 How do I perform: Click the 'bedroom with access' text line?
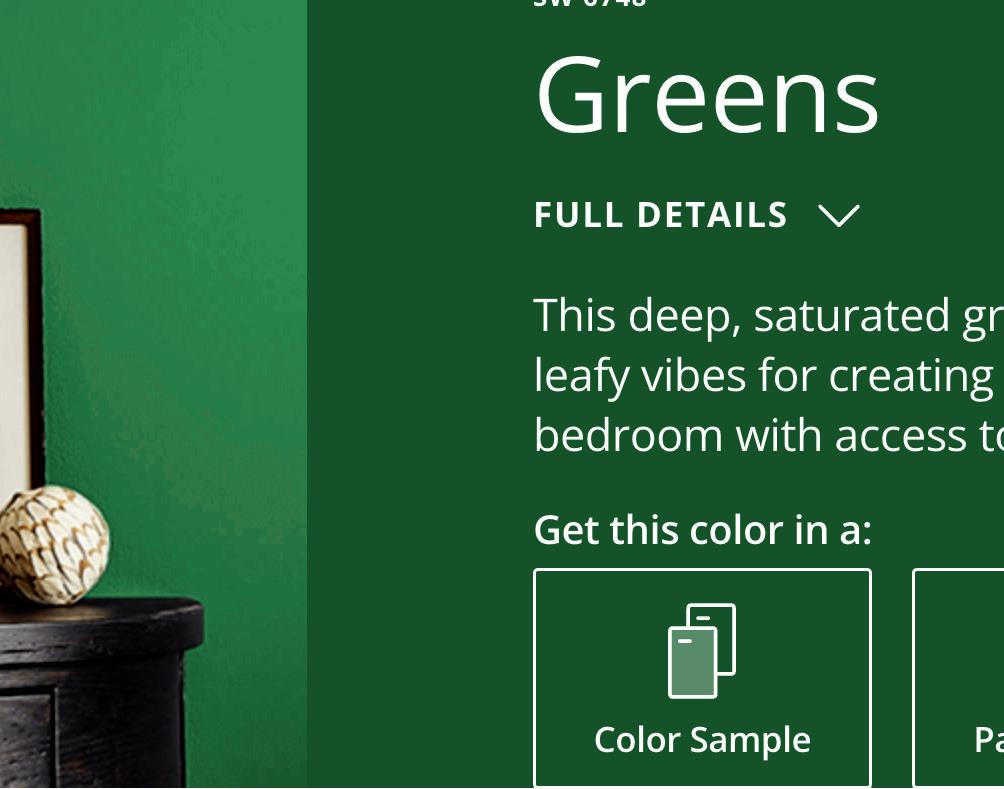tap(768, 435)
